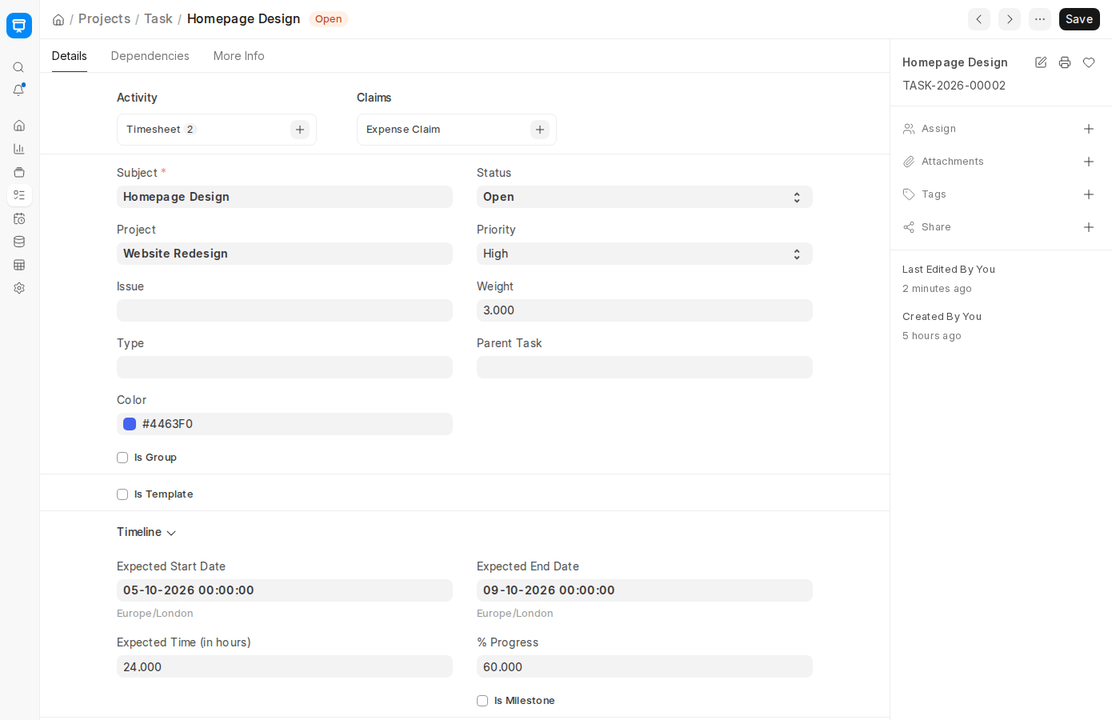Image resolution: width=1120 pixels, height=720 pixels.
Task: Add a new Timesheet with the plus
Action: tap(300, 129)
